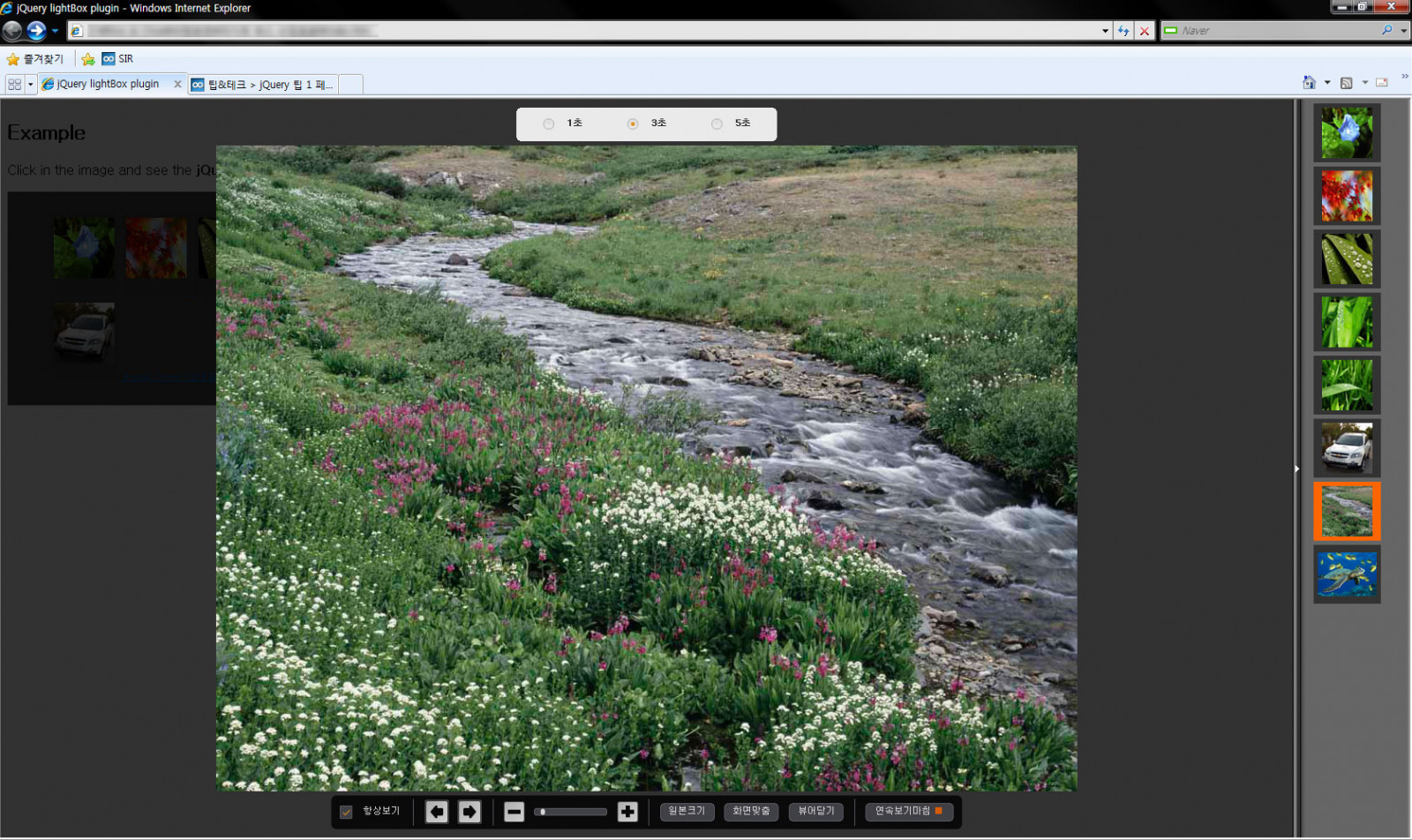Viewport: 1412px width, 840px height.
Task: Close the jQuery lightBox plugin tab
Action: [177, 84]
